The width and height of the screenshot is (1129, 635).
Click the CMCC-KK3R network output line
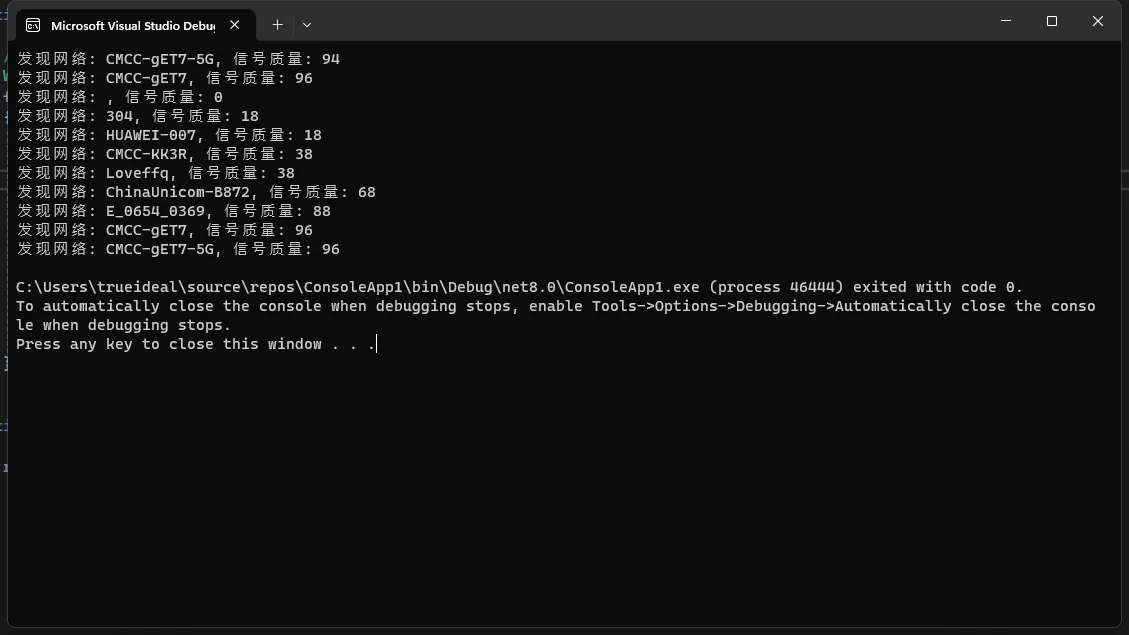(x=165, y=153)
